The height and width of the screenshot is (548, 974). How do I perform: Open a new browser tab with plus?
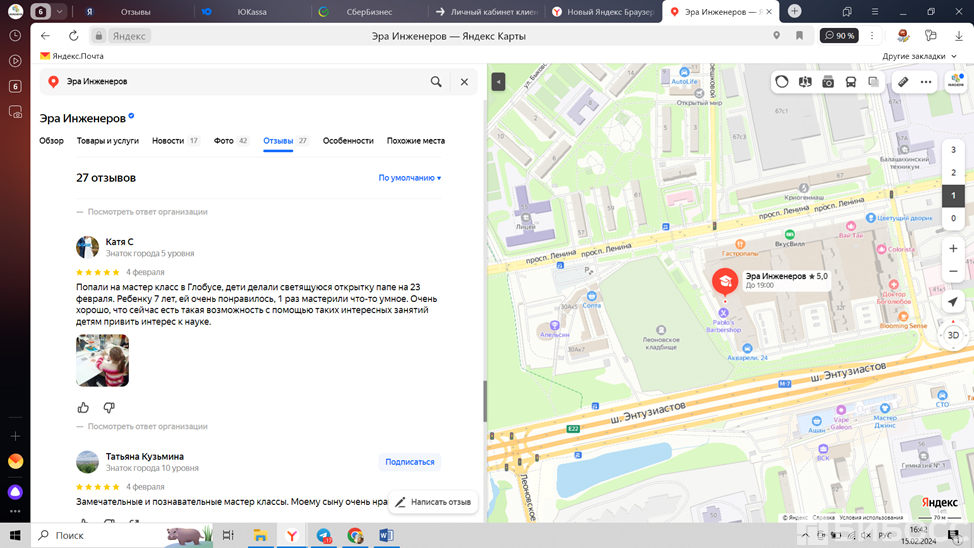tap(794, 11)
